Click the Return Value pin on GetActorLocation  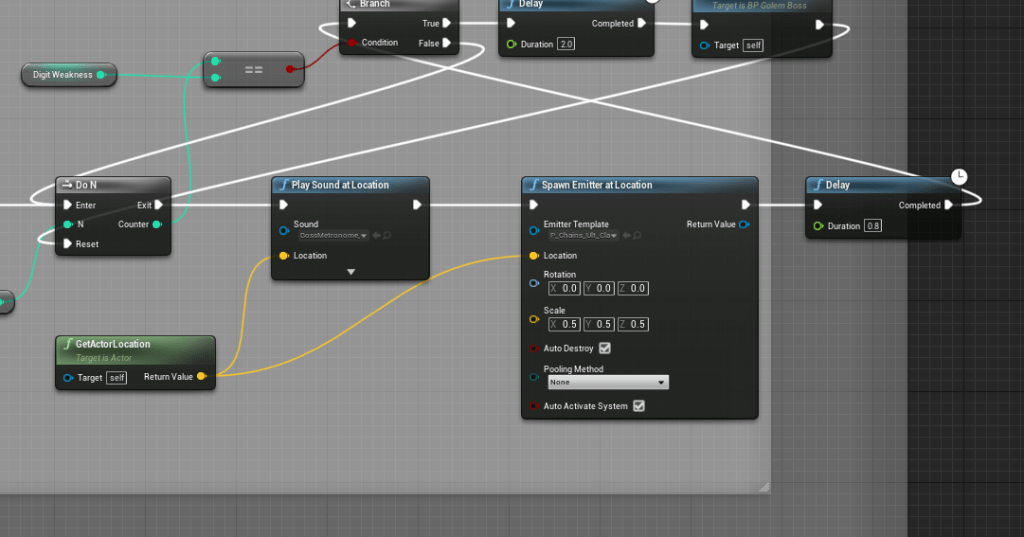[x=201, y=377]
